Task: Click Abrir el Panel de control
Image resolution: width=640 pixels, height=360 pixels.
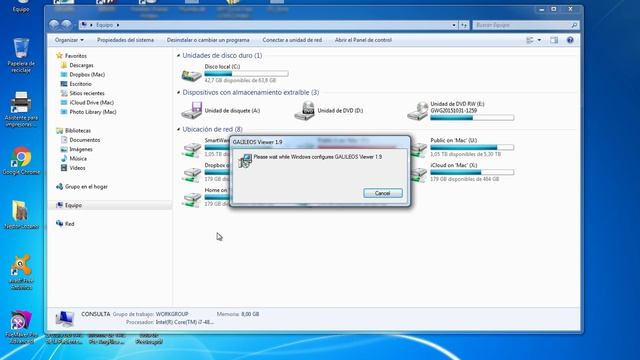Action: (363, 40)
